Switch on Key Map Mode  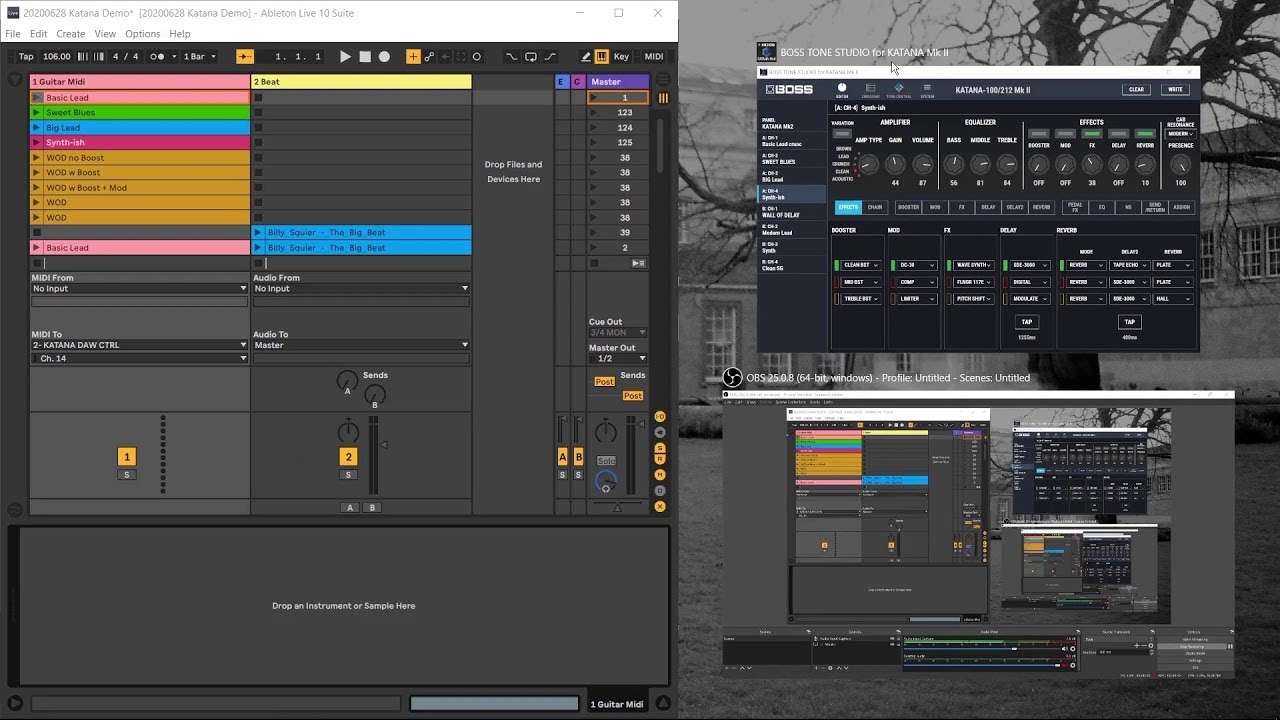[x=621, y=57]
